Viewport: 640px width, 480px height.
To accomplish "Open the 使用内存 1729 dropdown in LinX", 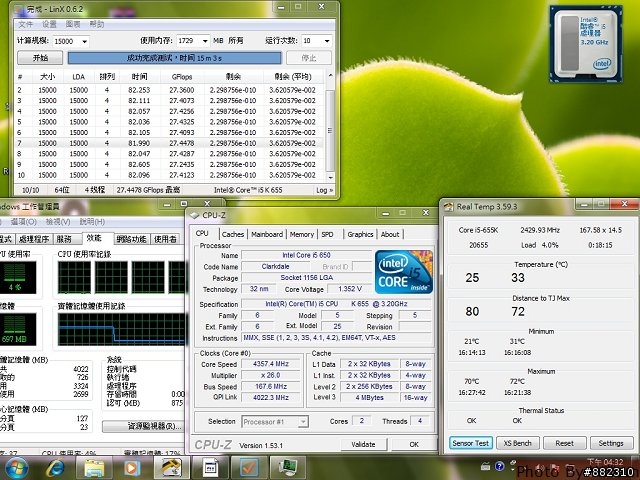I will [204, 40].
